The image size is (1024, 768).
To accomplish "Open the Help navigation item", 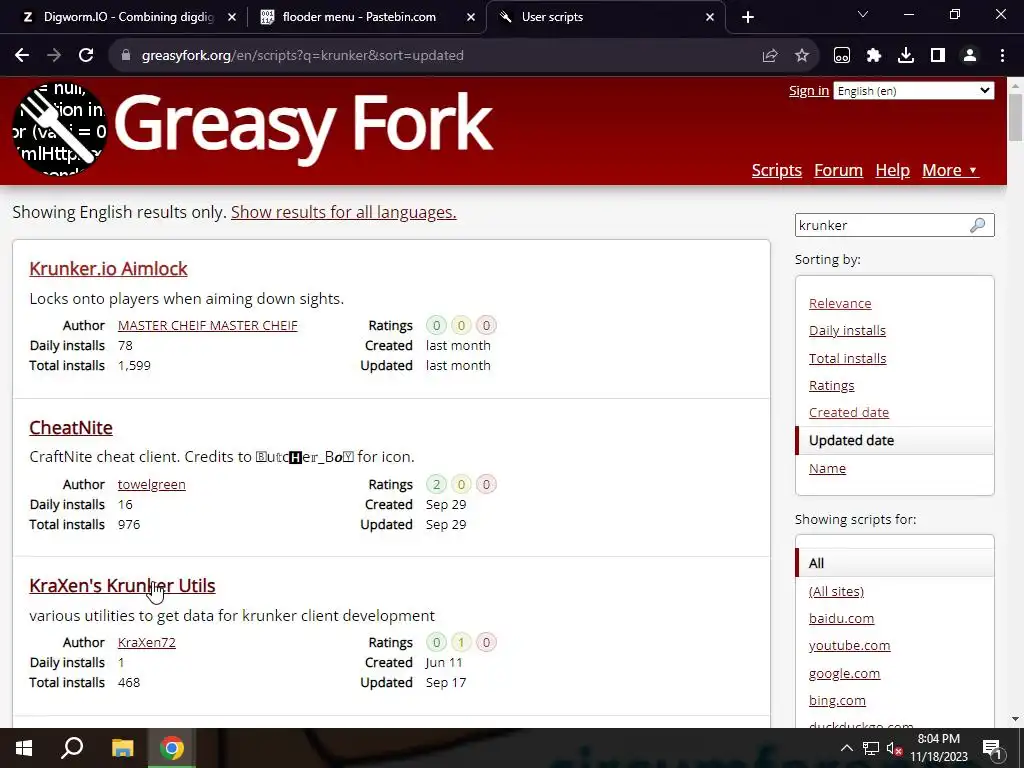I will pyautogui.click(x=892, y=170).
